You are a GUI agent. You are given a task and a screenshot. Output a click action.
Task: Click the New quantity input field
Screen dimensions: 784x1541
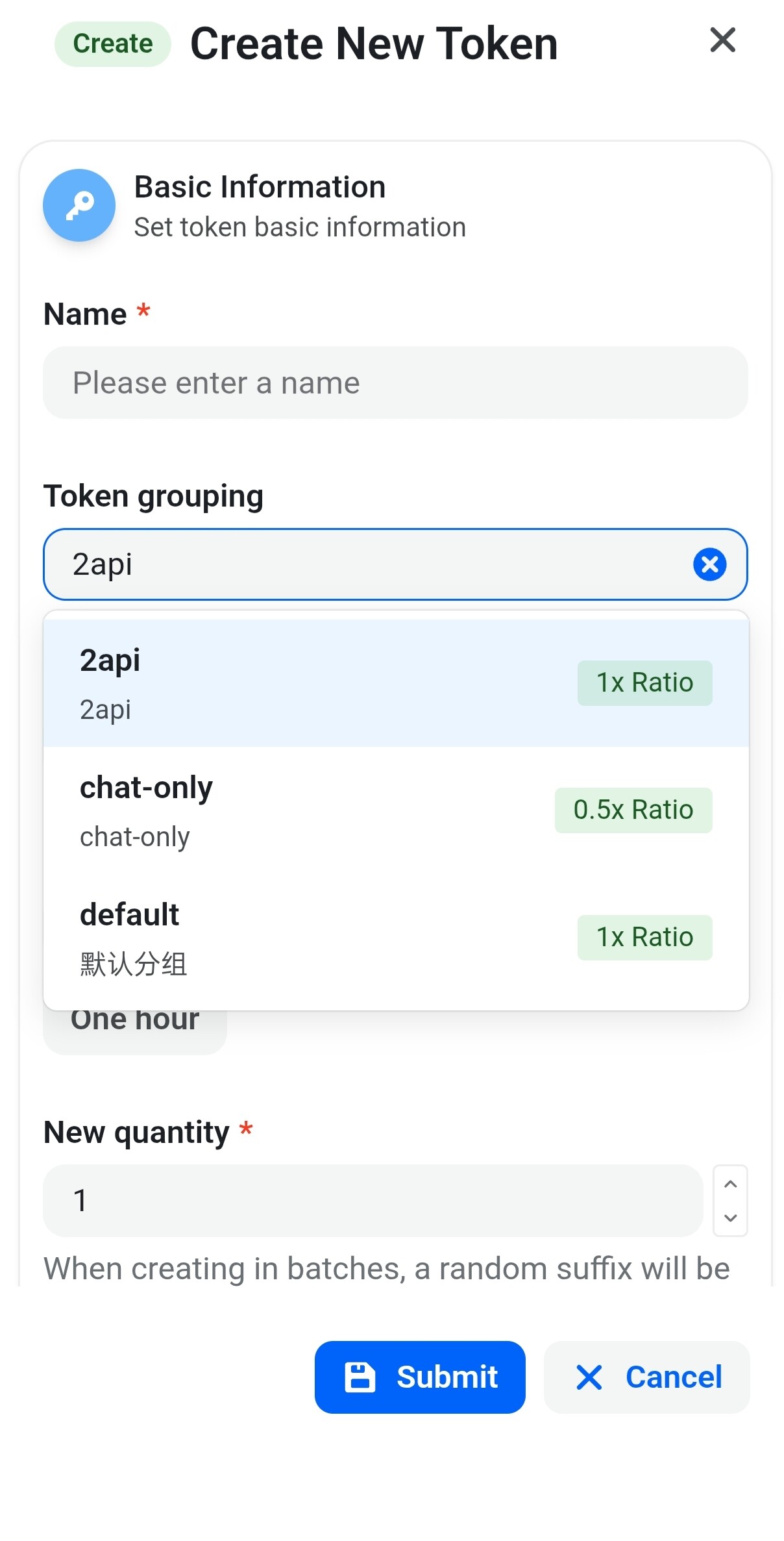tap(373, 1201)
